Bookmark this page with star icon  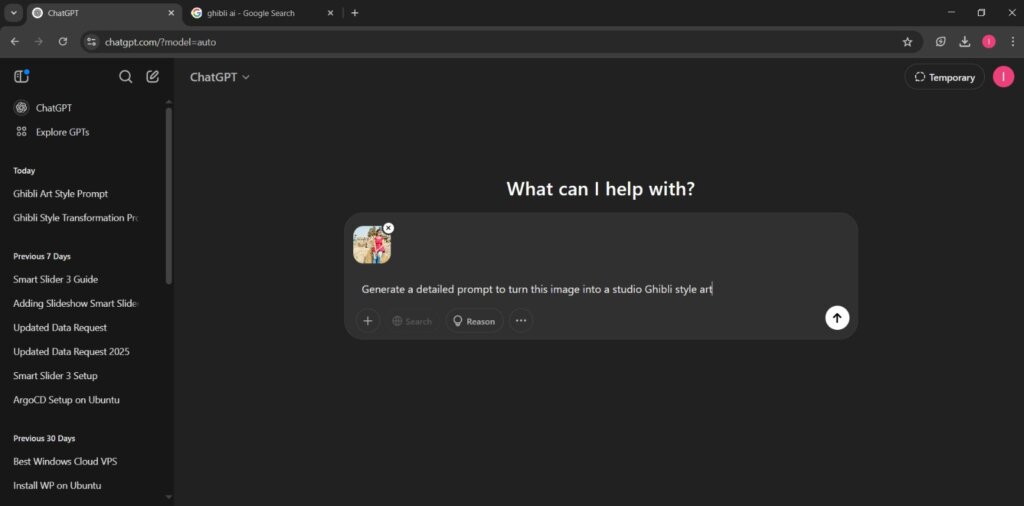(x=907, y=42)
